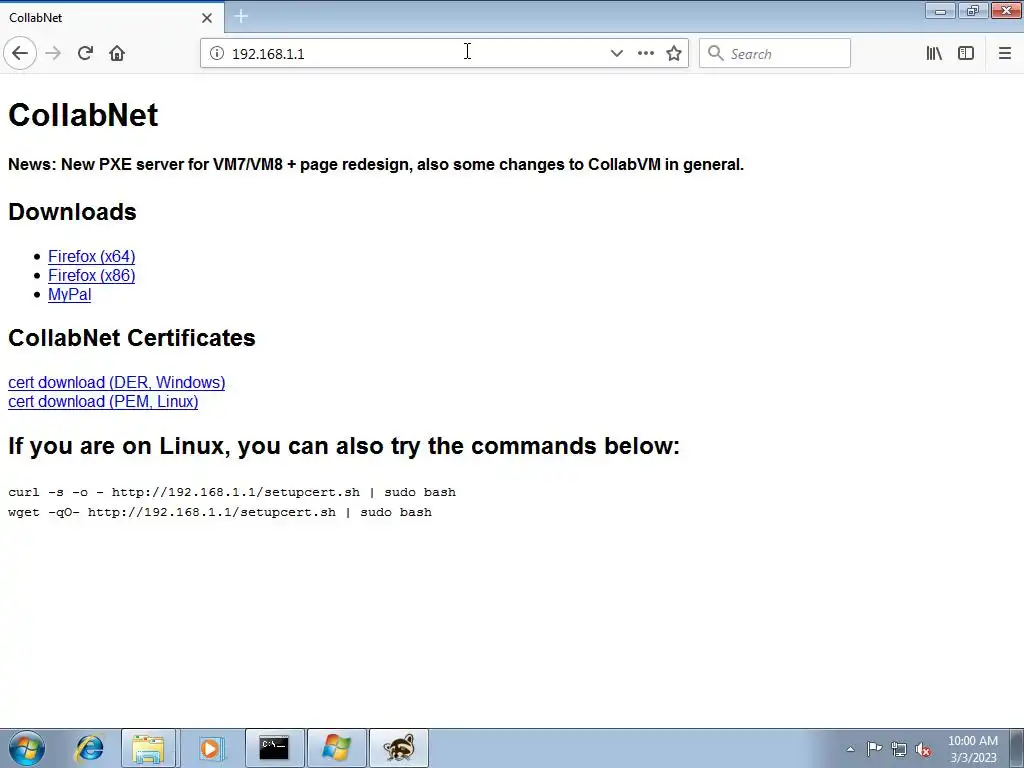
Task: Download Firefox (x86)
Action: point(91,275)
